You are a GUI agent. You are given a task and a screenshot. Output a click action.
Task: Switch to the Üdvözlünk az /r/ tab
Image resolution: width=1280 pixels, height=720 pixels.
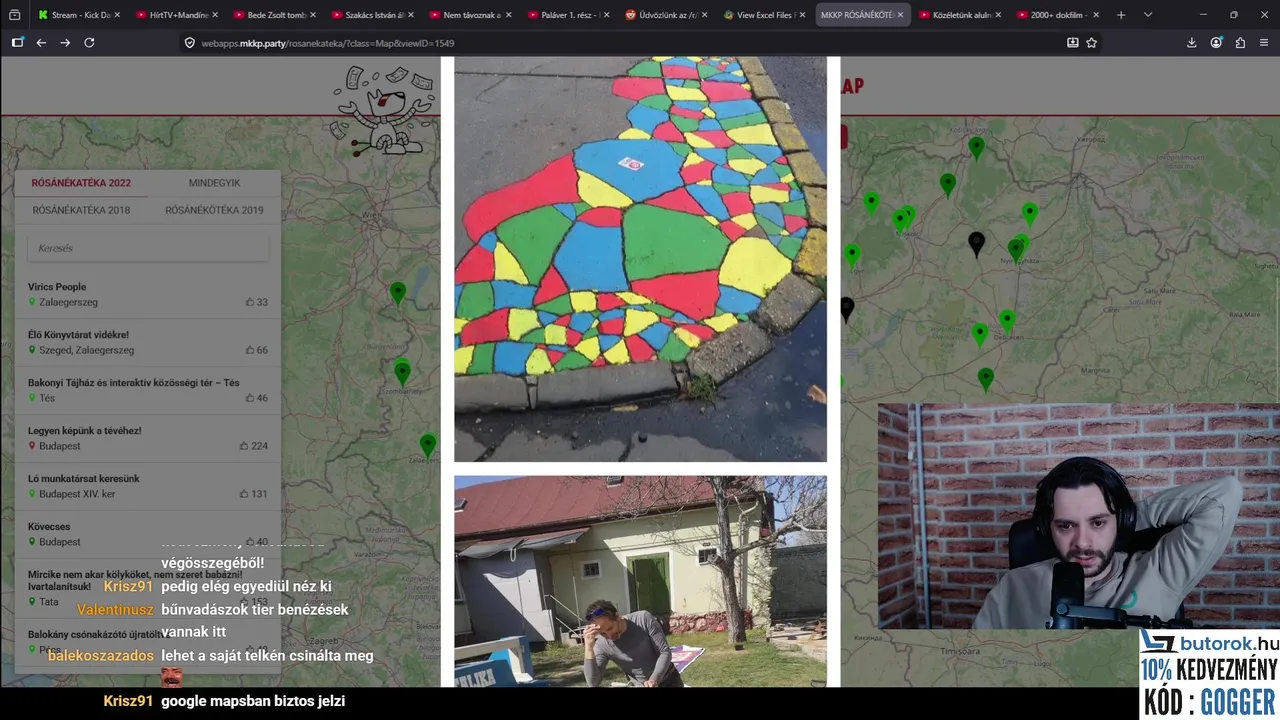click(x=665, y=15)
